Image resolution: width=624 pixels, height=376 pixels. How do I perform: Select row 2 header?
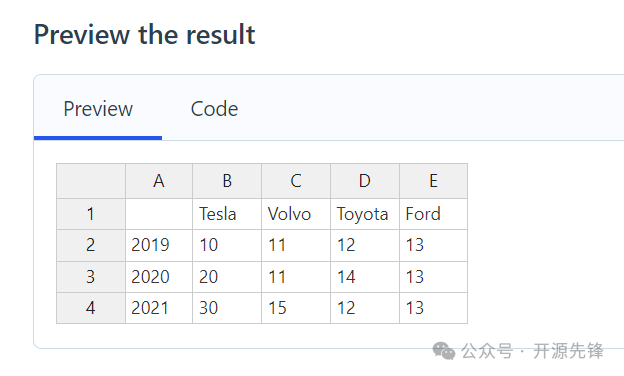point(91,245)
